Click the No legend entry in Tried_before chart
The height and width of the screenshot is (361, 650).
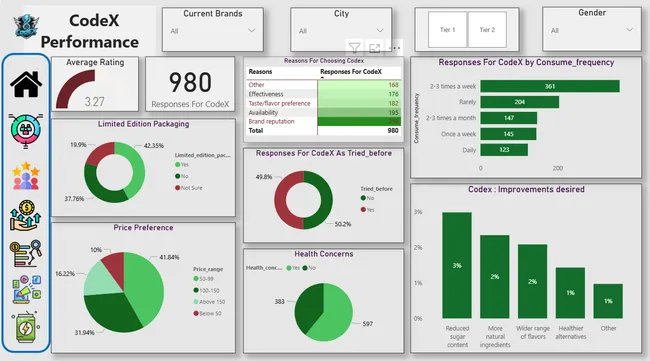tap(367, 198)
